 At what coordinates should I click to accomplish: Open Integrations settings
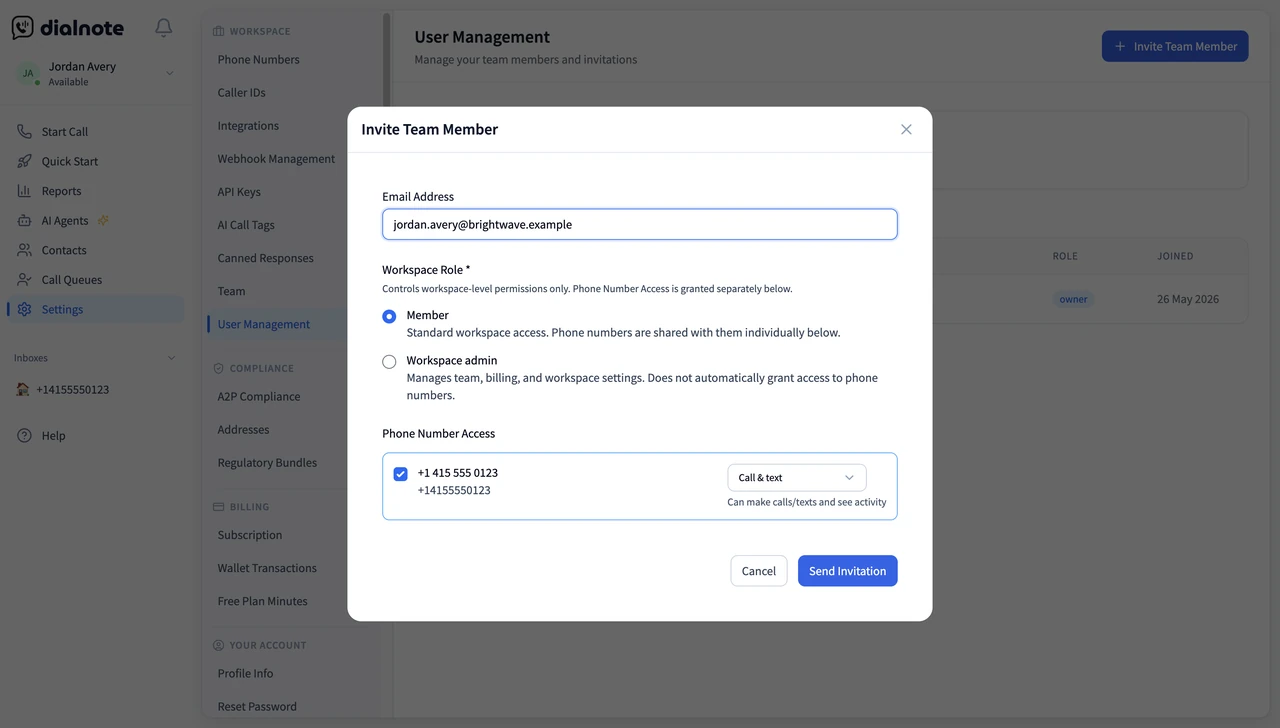pyautogui.click(x=248, y=125)
